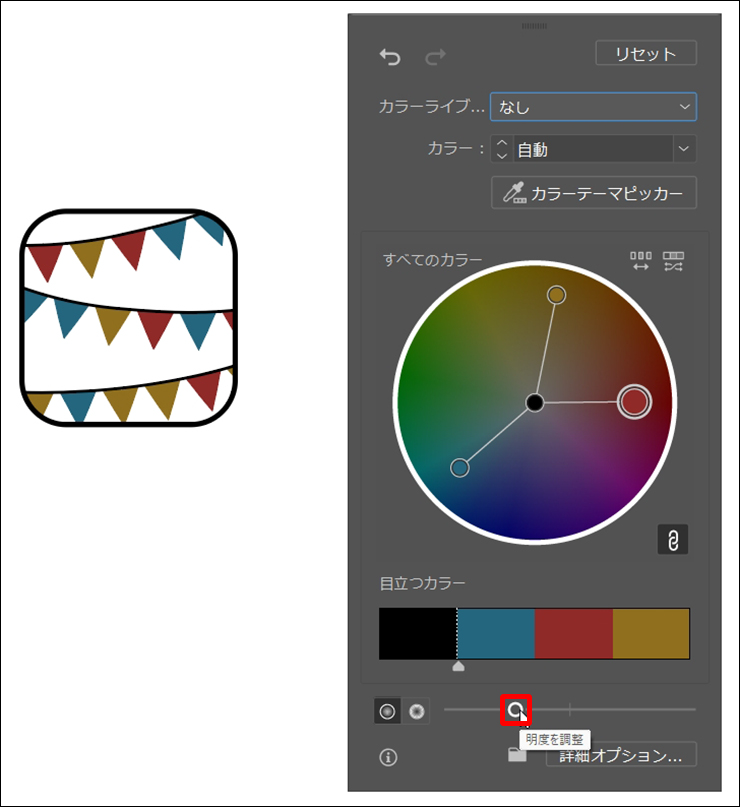Click the randomly change saturation and brightness icon
The height and width of the screenshot is (807, 740).
coord(674,262)
